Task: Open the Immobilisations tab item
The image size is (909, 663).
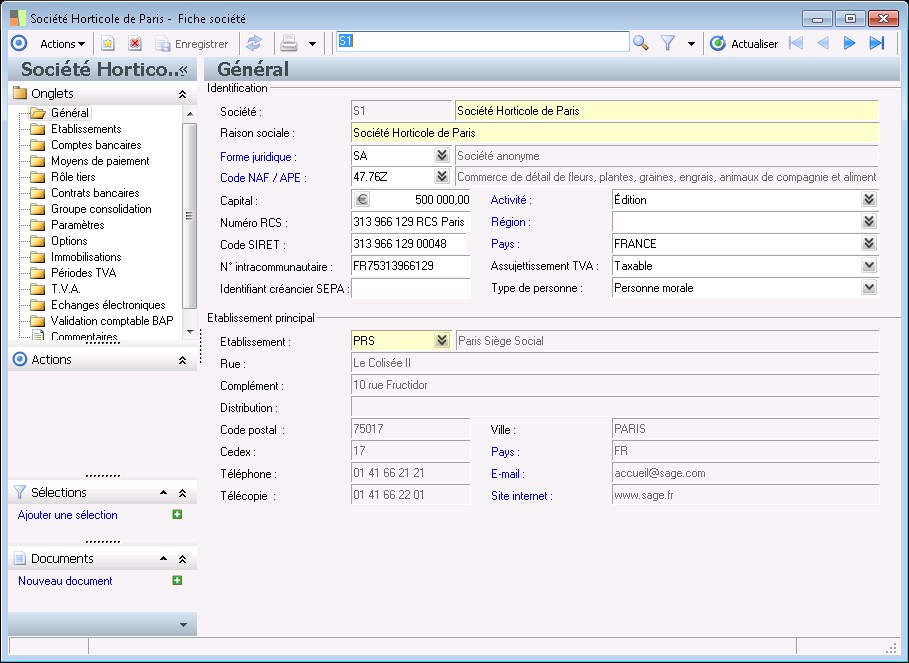Action: pyautogui.click(x=86, y=257)
